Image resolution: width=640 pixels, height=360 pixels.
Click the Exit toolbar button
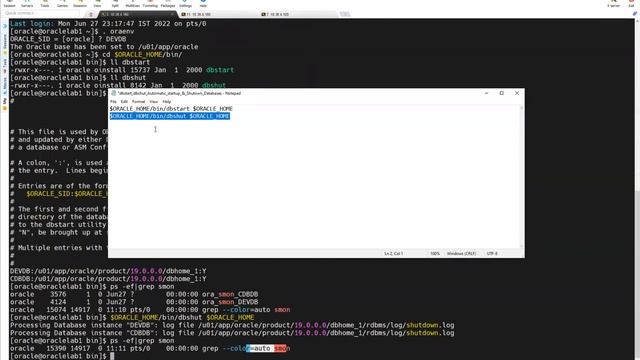[631, 4]
